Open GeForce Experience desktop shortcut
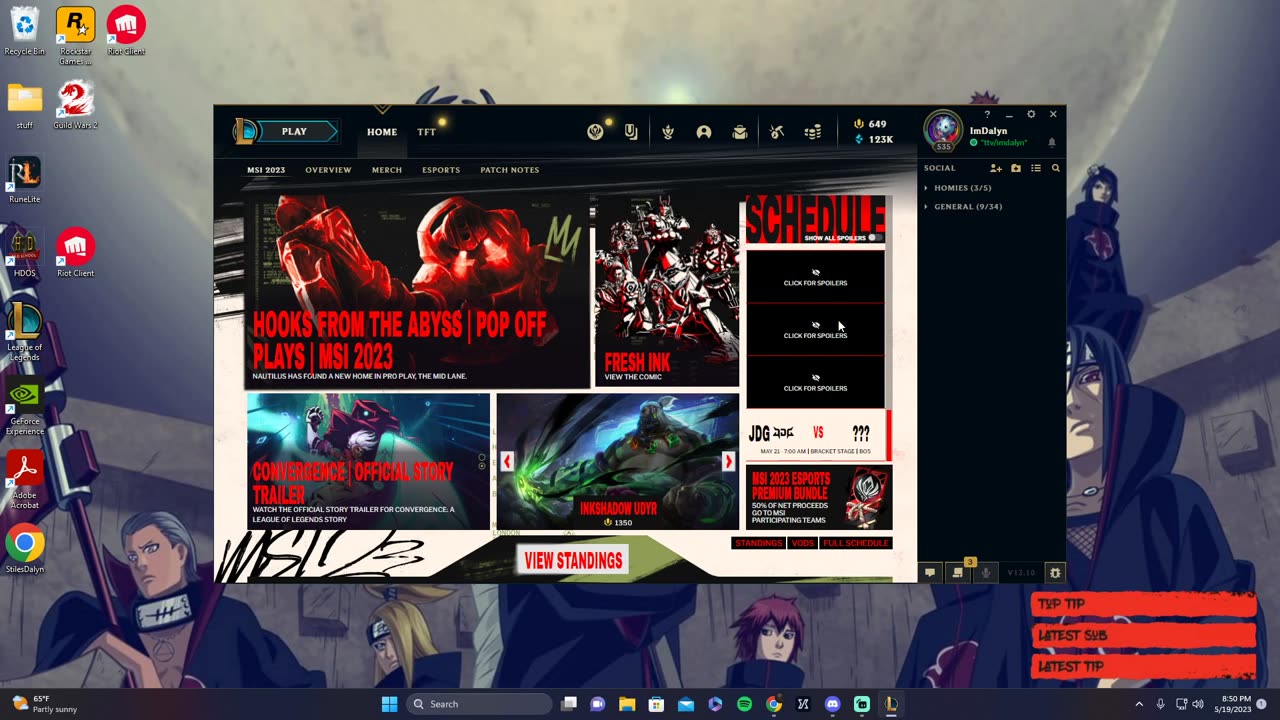The width and height of the screenshot is (1280, 720). coord(25,406)
